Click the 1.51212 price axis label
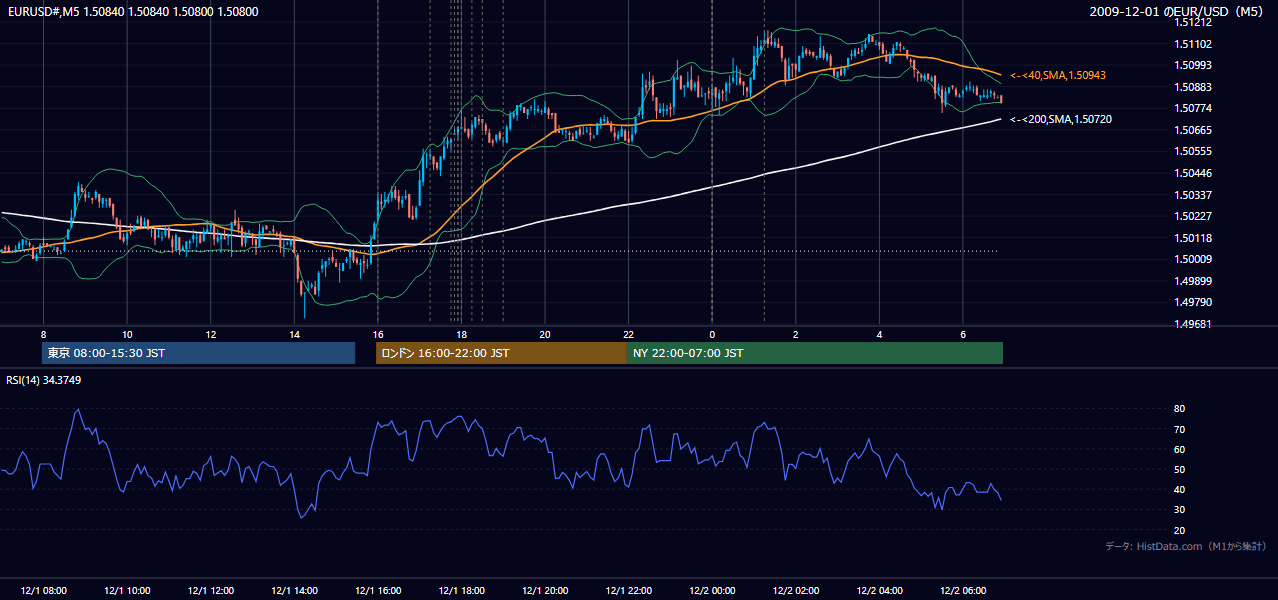1278x600 pixels. [1193, 22]
